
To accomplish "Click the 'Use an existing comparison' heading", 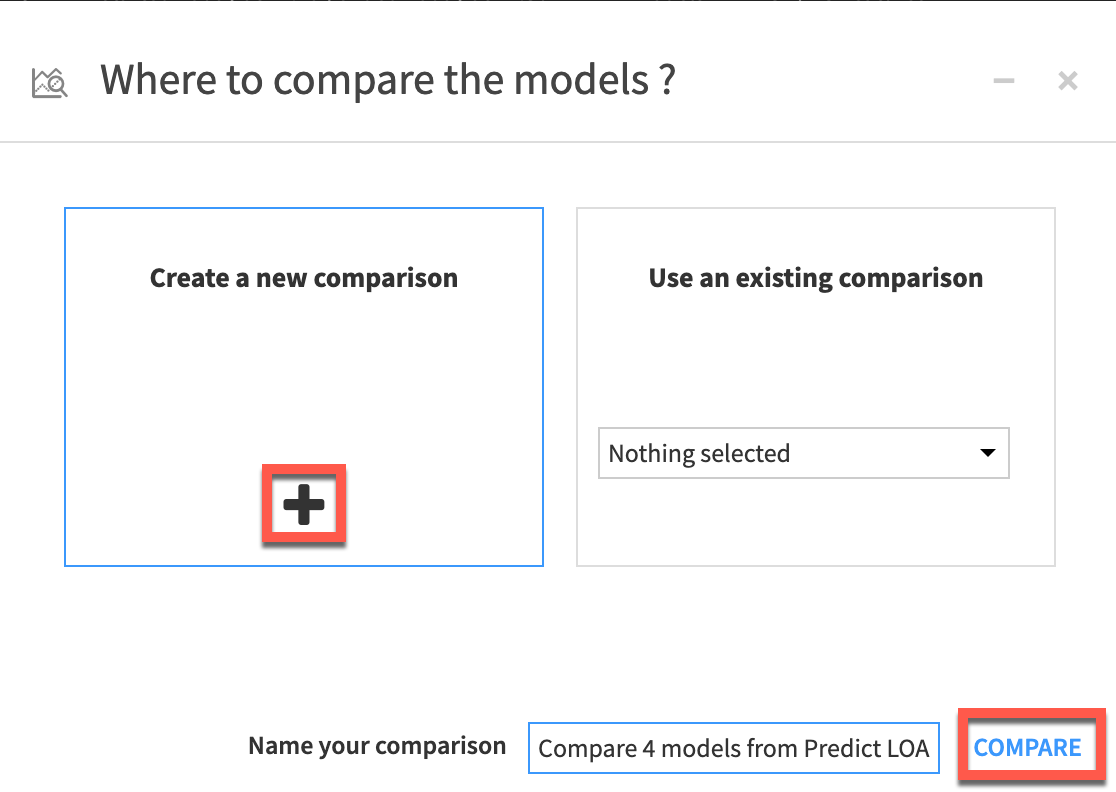I will click(815, 278).
